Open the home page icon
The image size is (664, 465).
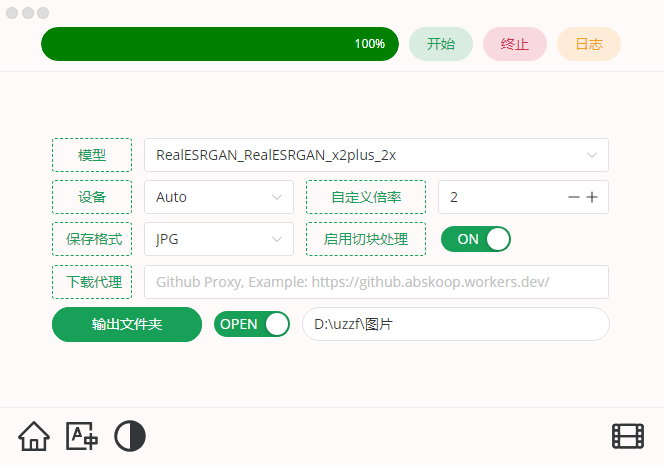tap(34, 436)
